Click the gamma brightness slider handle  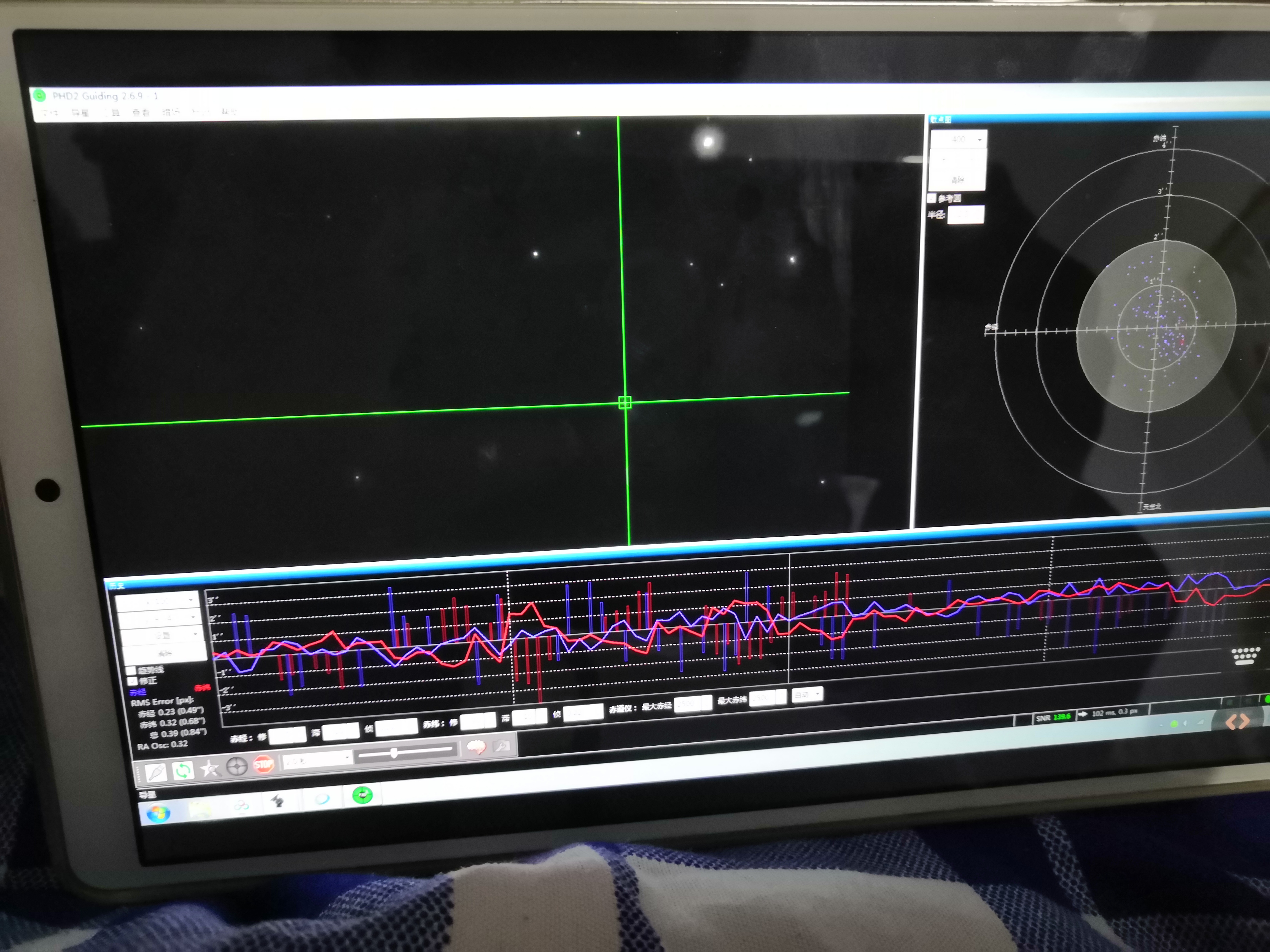coord(394,753)
